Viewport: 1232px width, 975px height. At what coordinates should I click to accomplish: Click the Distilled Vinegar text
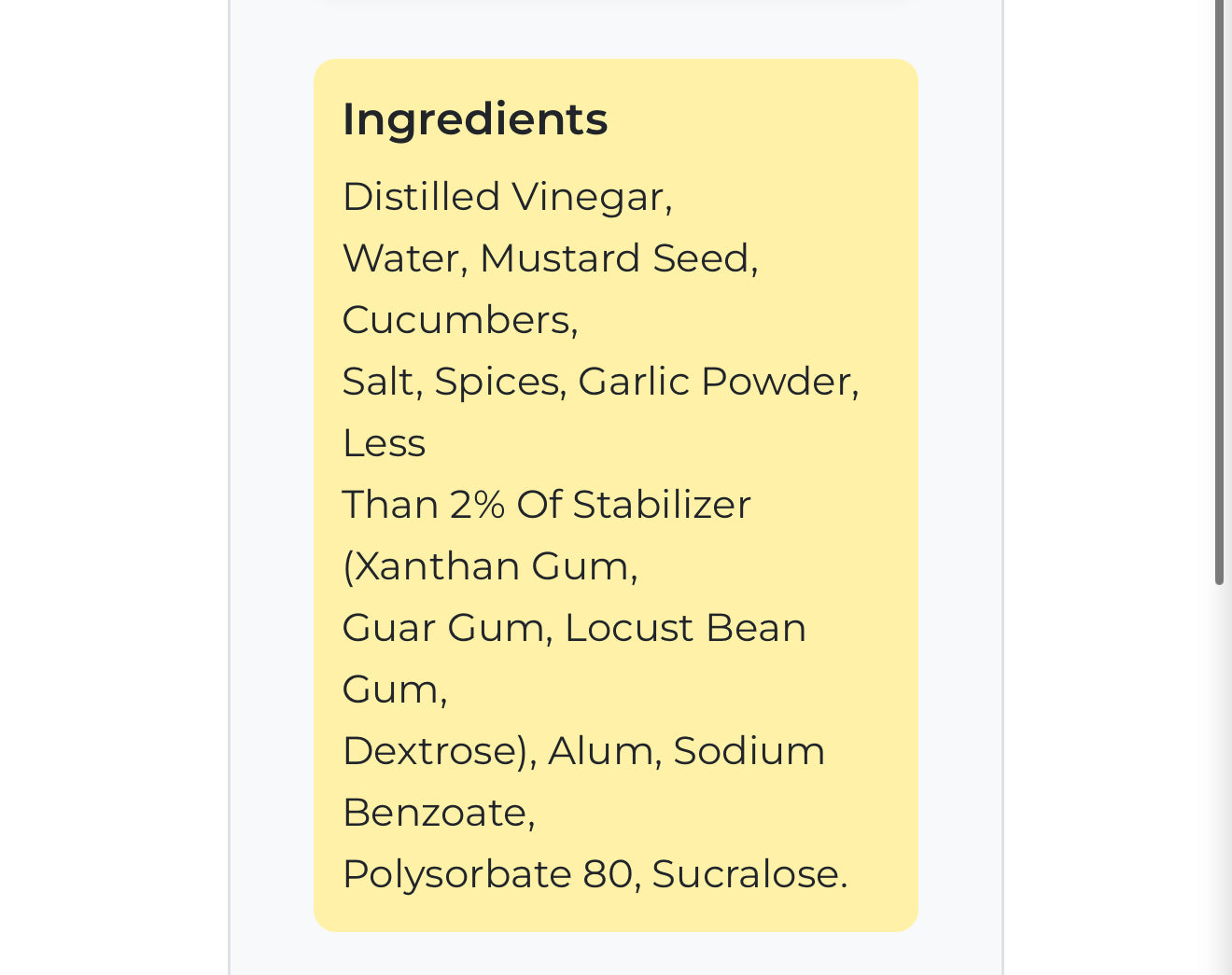pos(505,197)
